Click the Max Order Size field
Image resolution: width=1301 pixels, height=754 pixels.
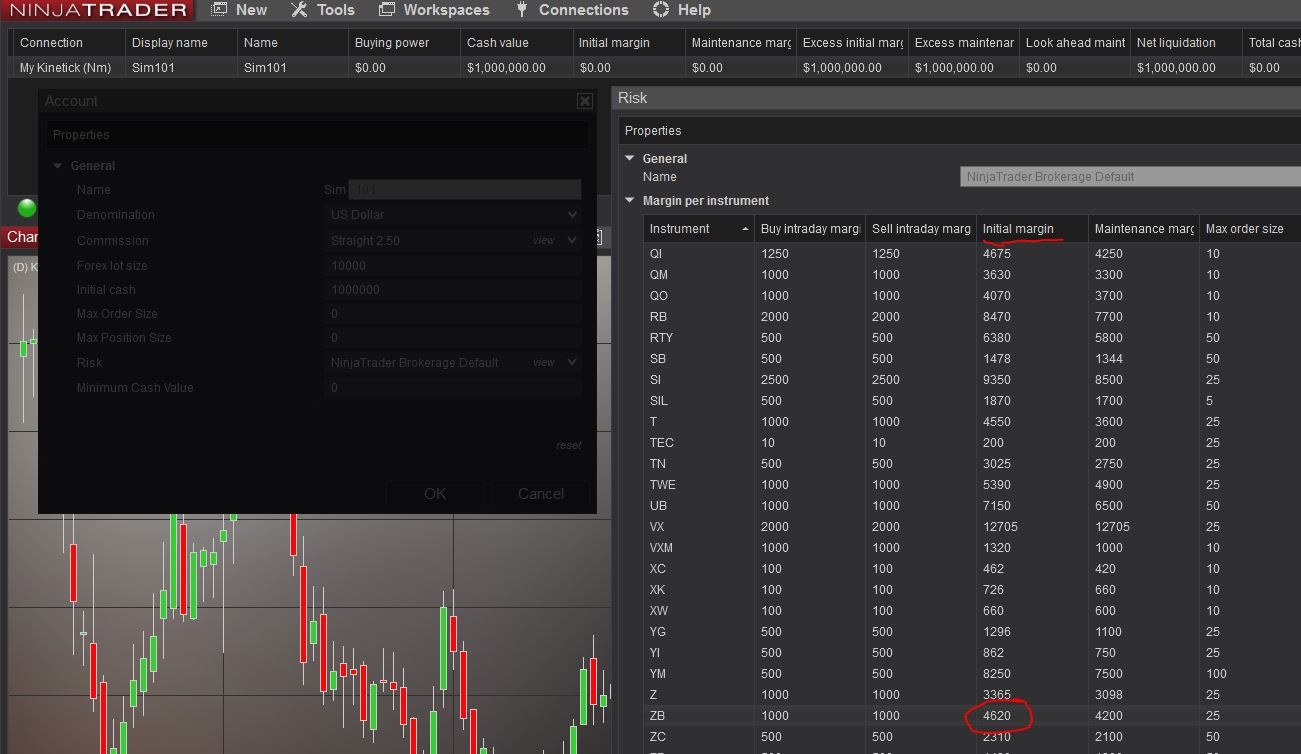[x=455, y=314]
